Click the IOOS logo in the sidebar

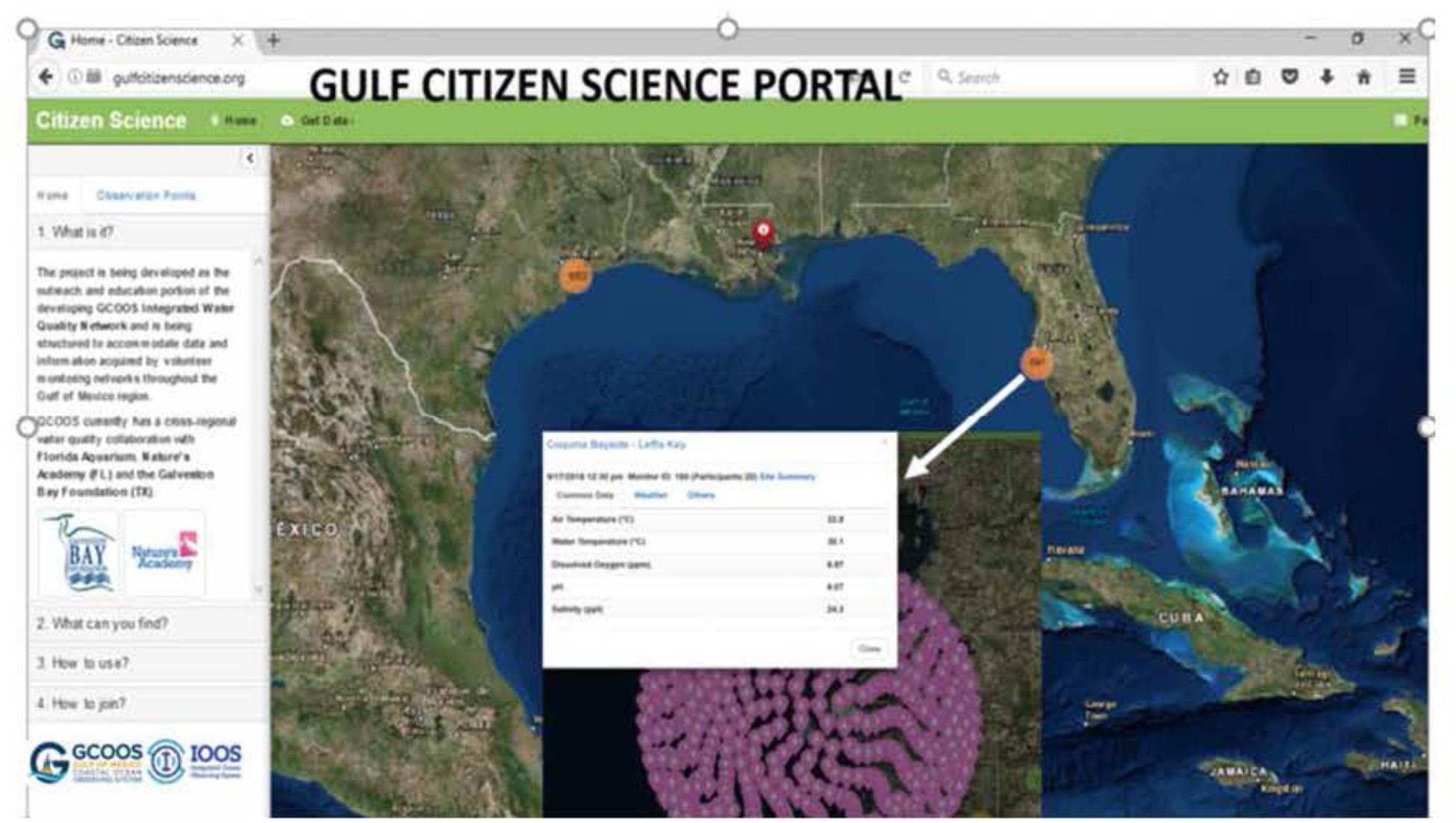pyautogui.click(x=196, y=761)
